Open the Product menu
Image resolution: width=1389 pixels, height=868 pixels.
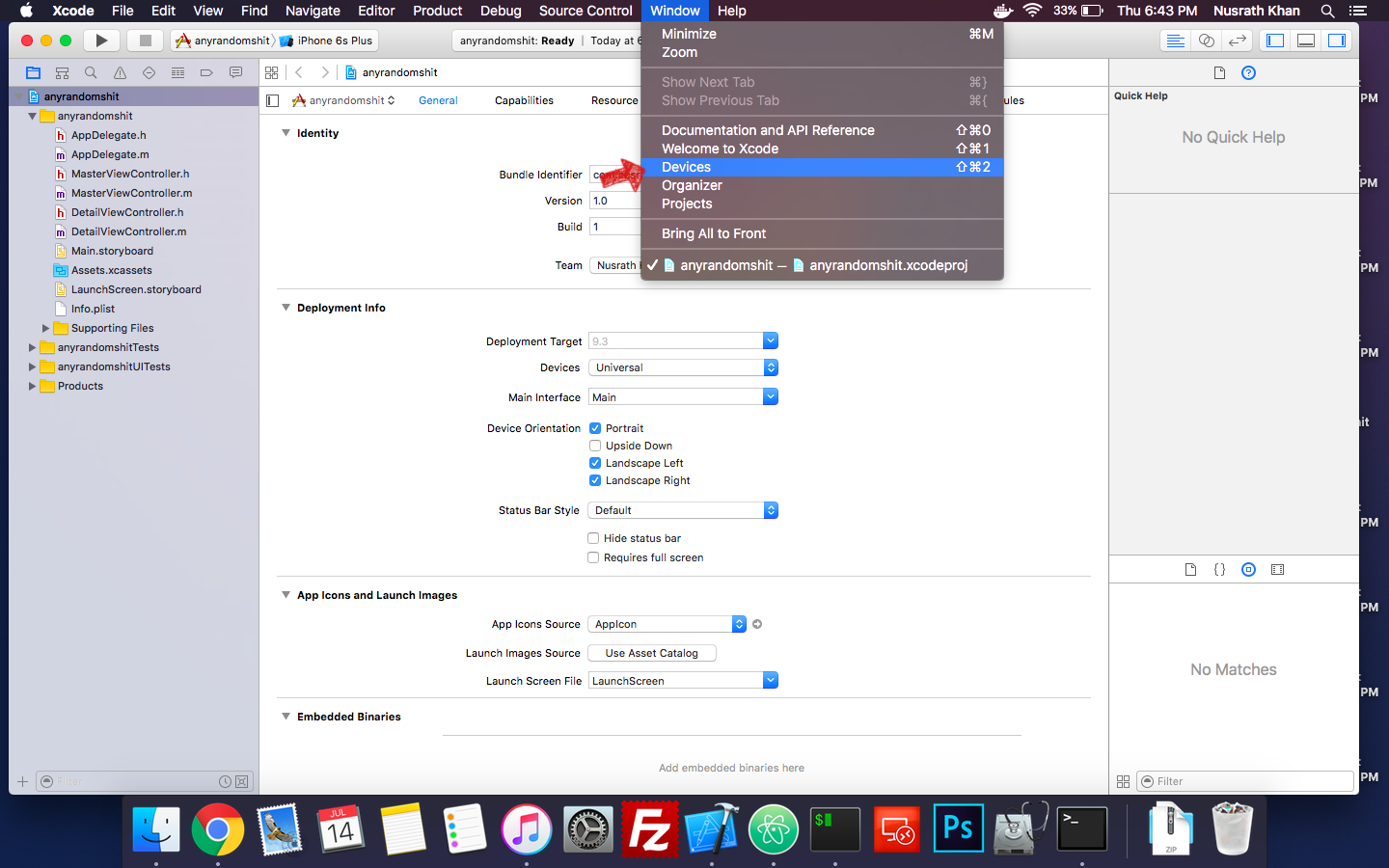point(438,11)
